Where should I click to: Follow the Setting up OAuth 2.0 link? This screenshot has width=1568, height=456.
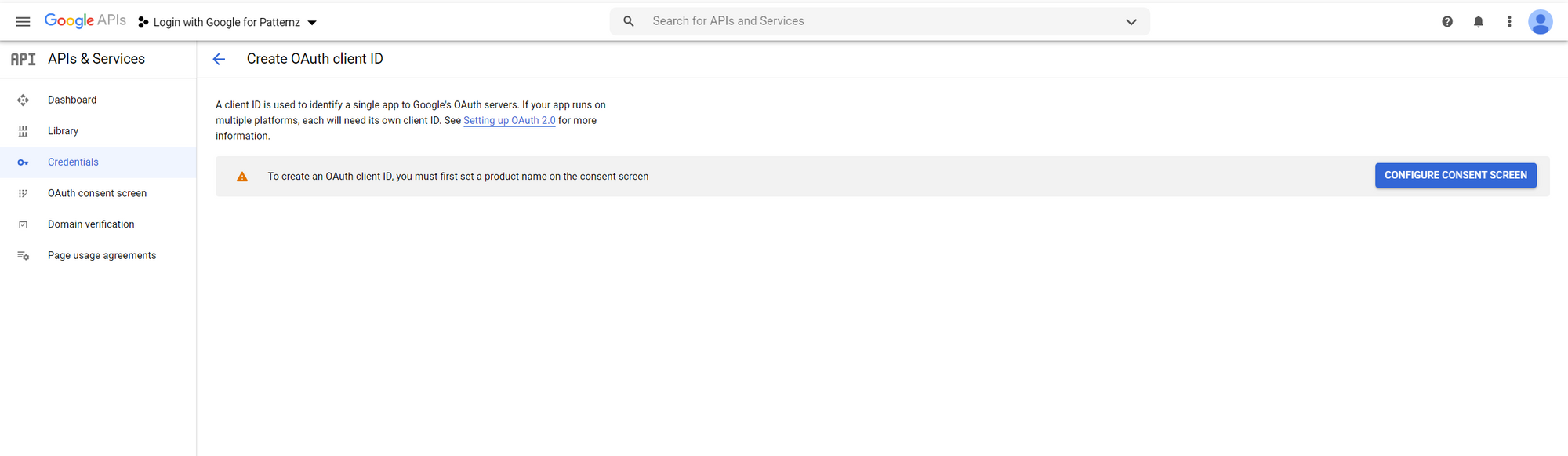pos(509,120)
